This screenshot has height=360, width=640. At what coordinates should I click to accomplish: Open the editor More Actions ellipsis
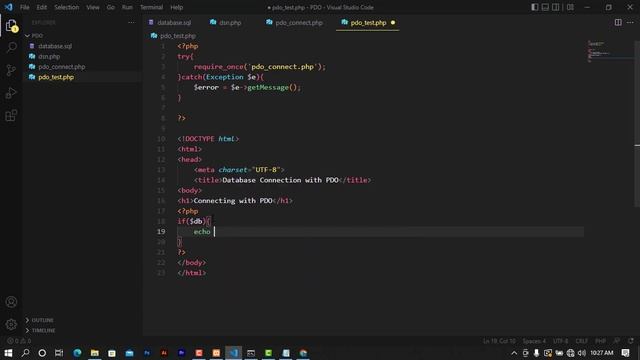click(x=630, y=22)
